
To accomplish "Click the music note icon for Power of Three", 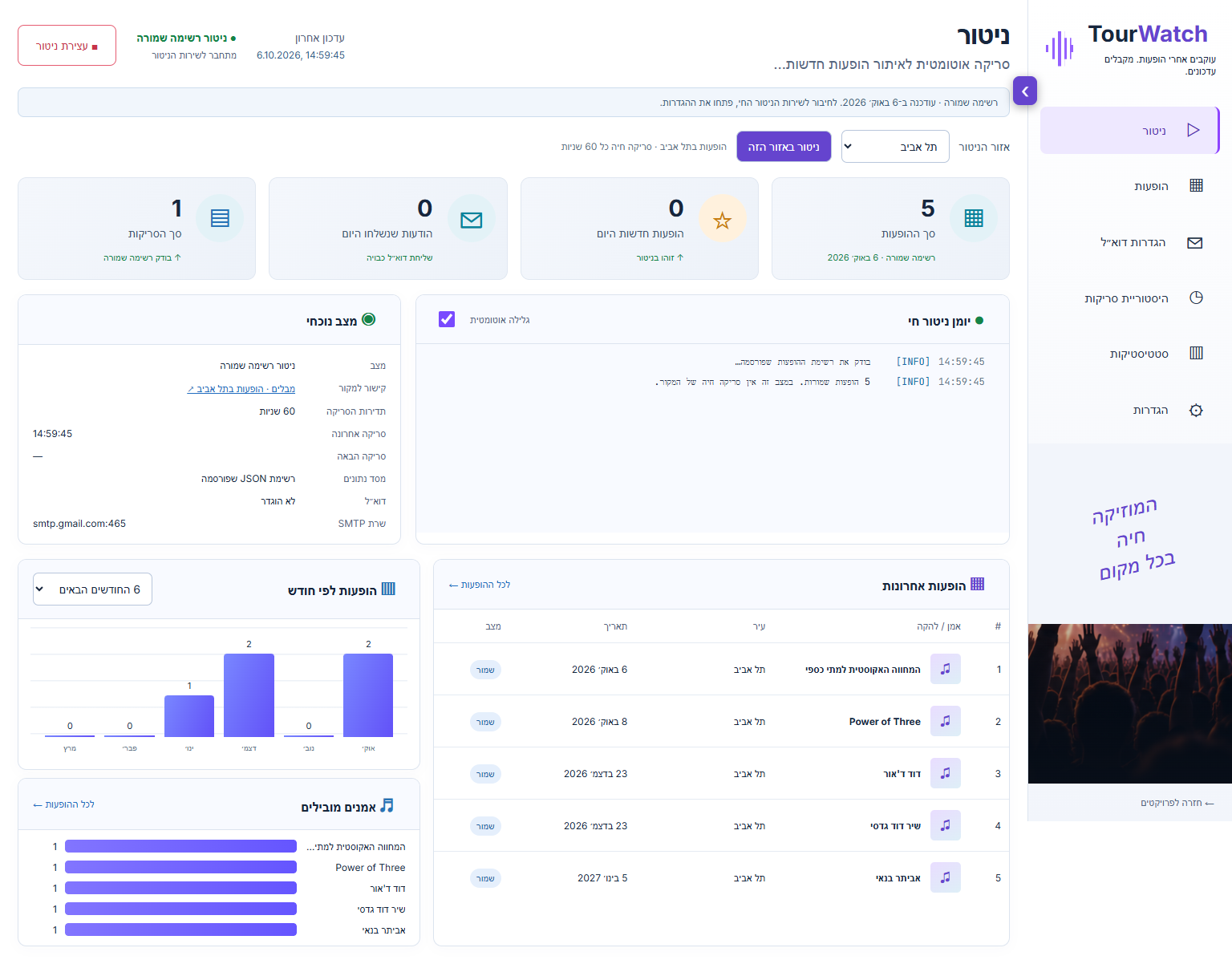I will tap(946, 721).
